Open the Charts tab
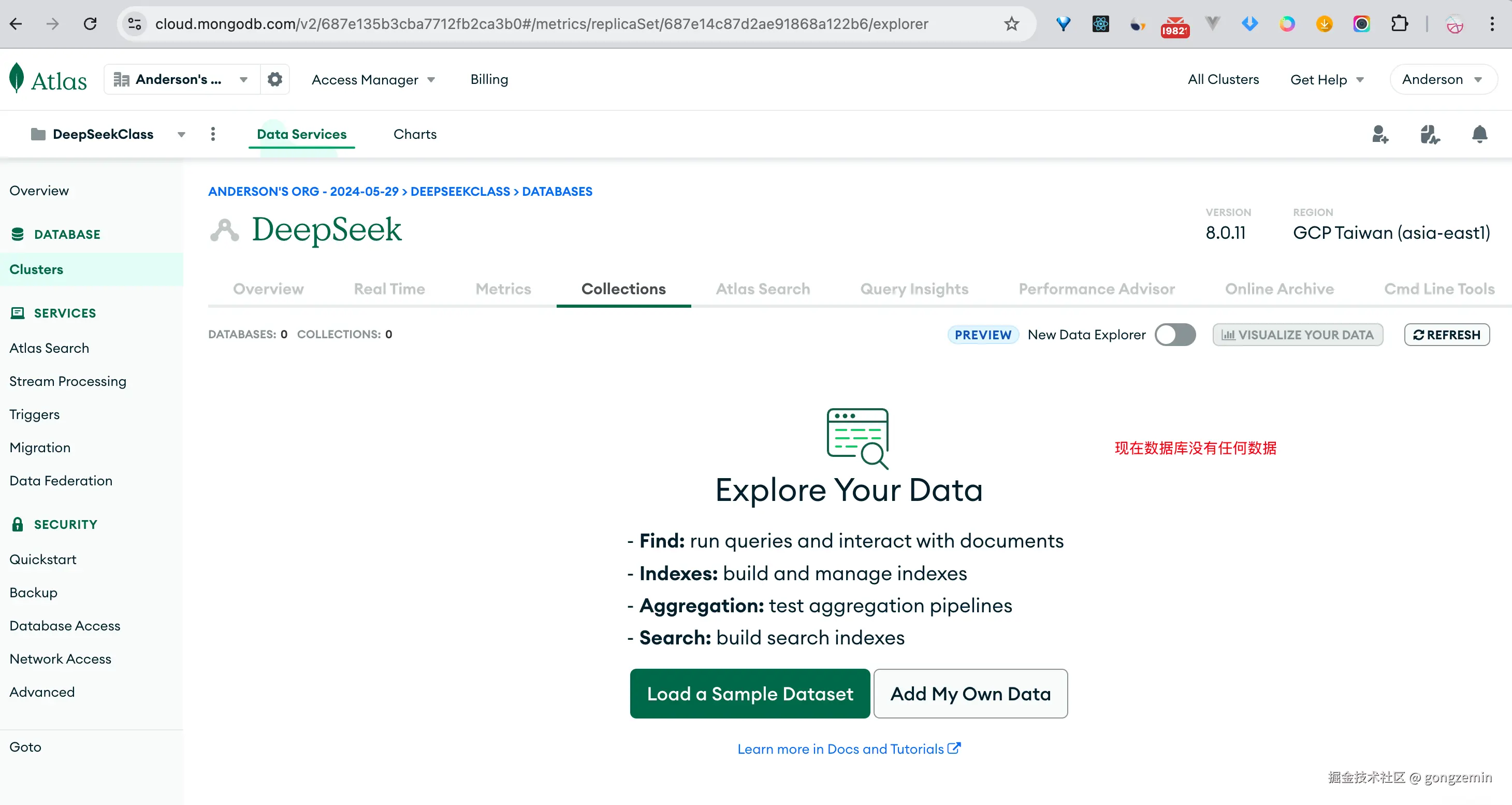This screenshot has width=1512, height=805. 414,135
